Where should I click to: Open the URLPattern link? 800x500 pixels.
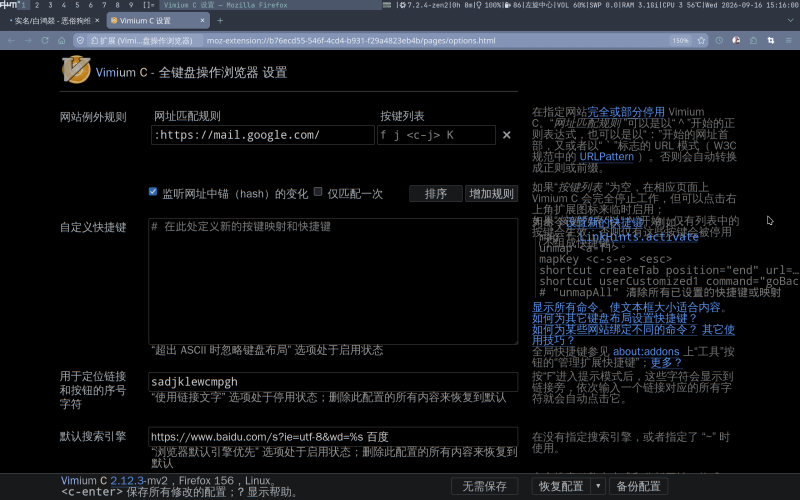click(607, 157)
